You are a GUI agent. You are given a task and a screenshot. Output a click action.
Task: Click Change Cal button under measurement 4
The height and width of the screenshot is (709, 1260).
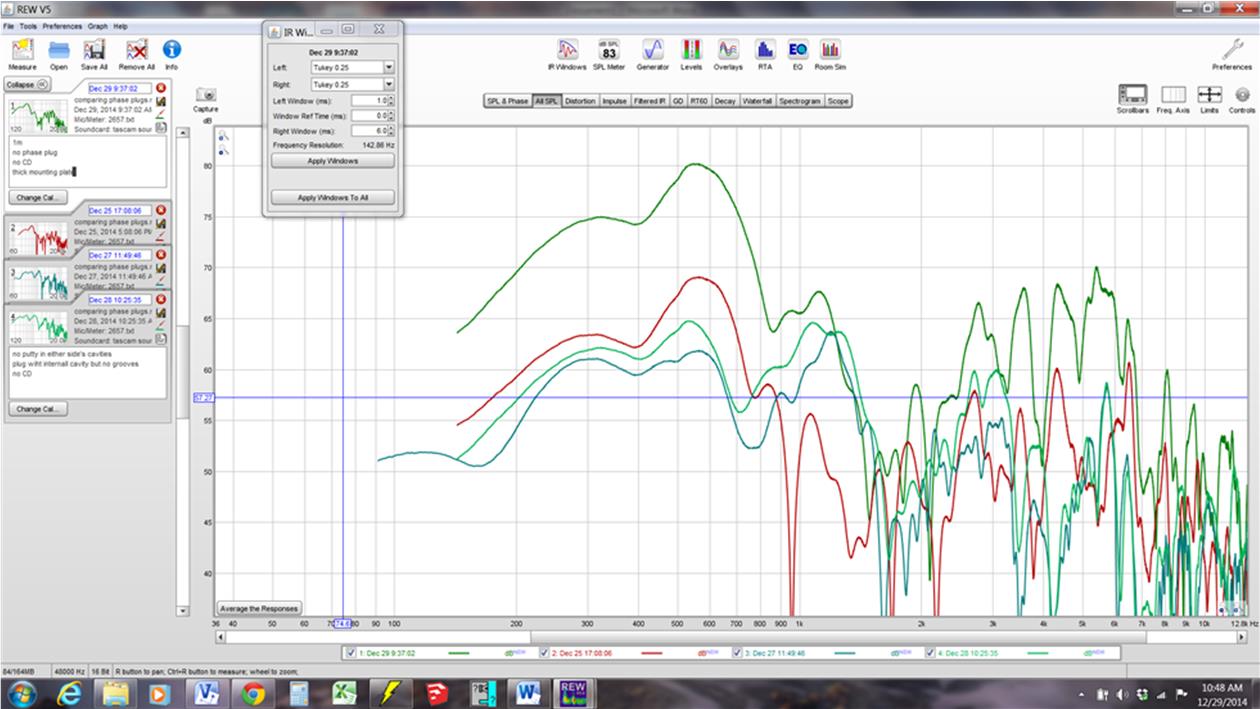[x=37, y=409]
